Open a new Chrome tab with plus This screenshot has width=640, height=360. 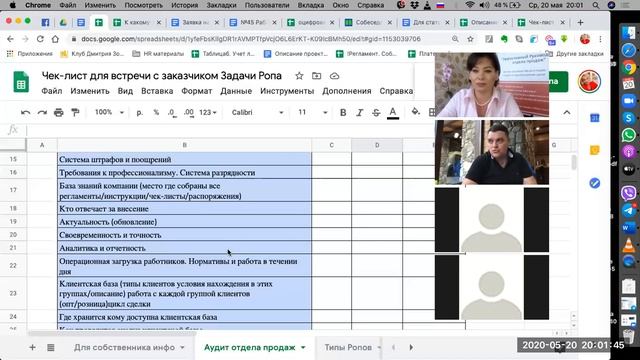(x=580, y=22)
